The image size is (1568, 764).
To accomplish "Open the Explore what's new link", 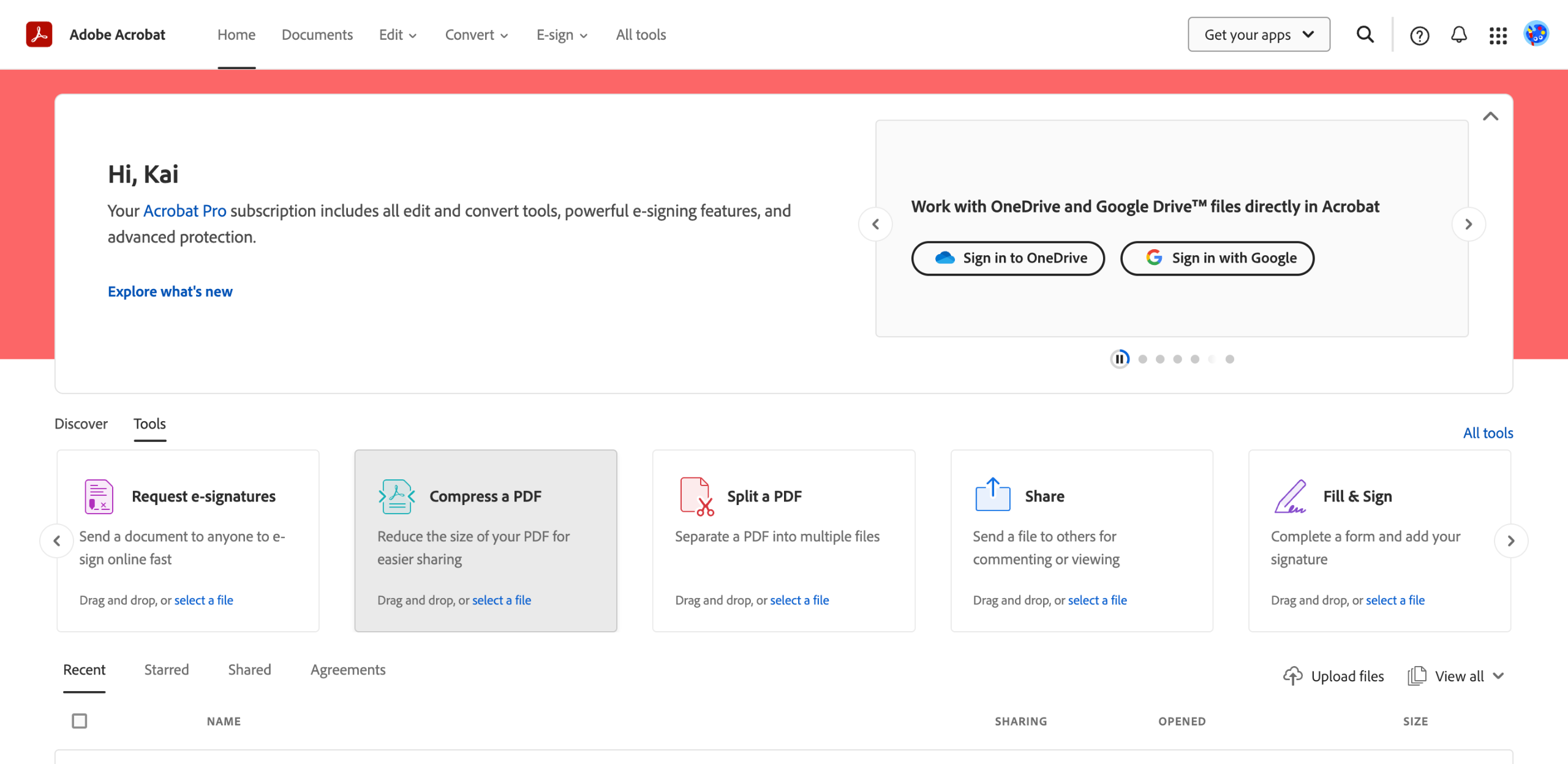I will [x=170, y=291].
